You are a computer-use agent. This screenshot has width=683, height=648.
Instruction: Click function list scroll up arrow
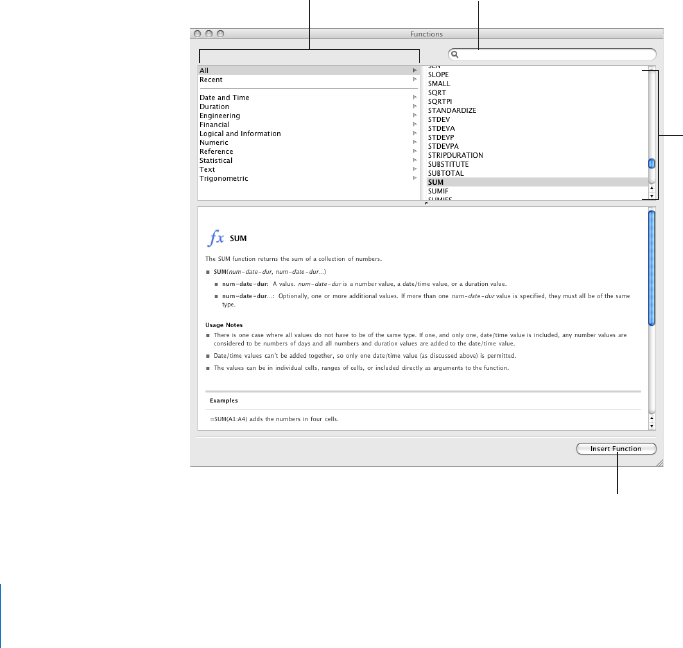tap(652, 188)
